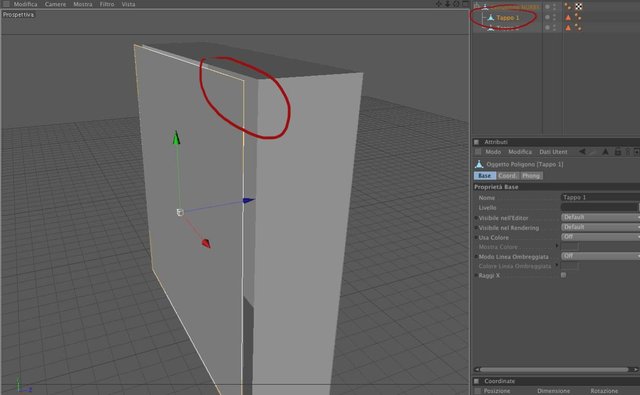Image resolution: width=640 pixels, height=395 pixels.
Task: Click the lock icon in Attributi toolbar
Action: [x=618, y=152]
